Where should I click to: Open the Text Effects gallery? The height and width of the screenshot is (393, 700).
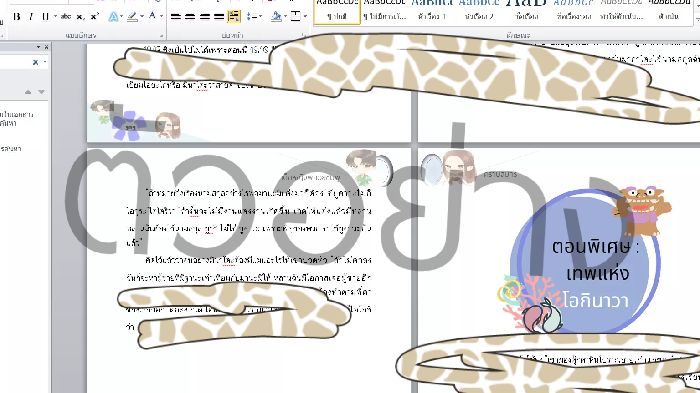(113, 17)
